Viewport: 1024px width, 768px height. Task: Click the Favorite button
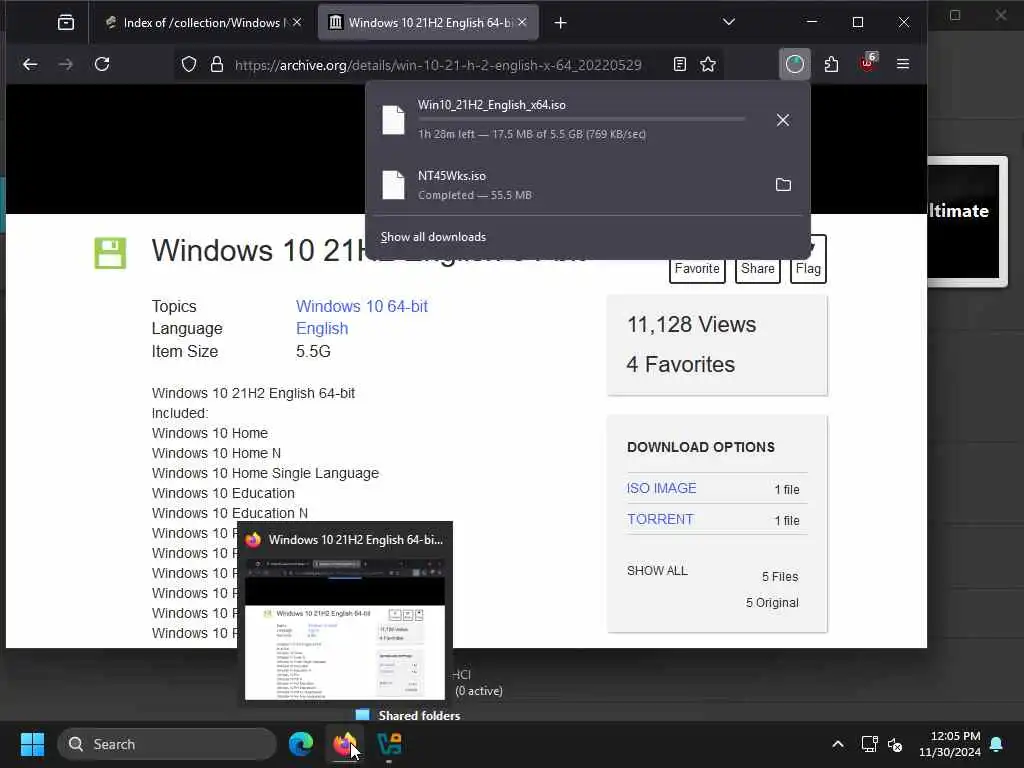(x=697, y=268)
